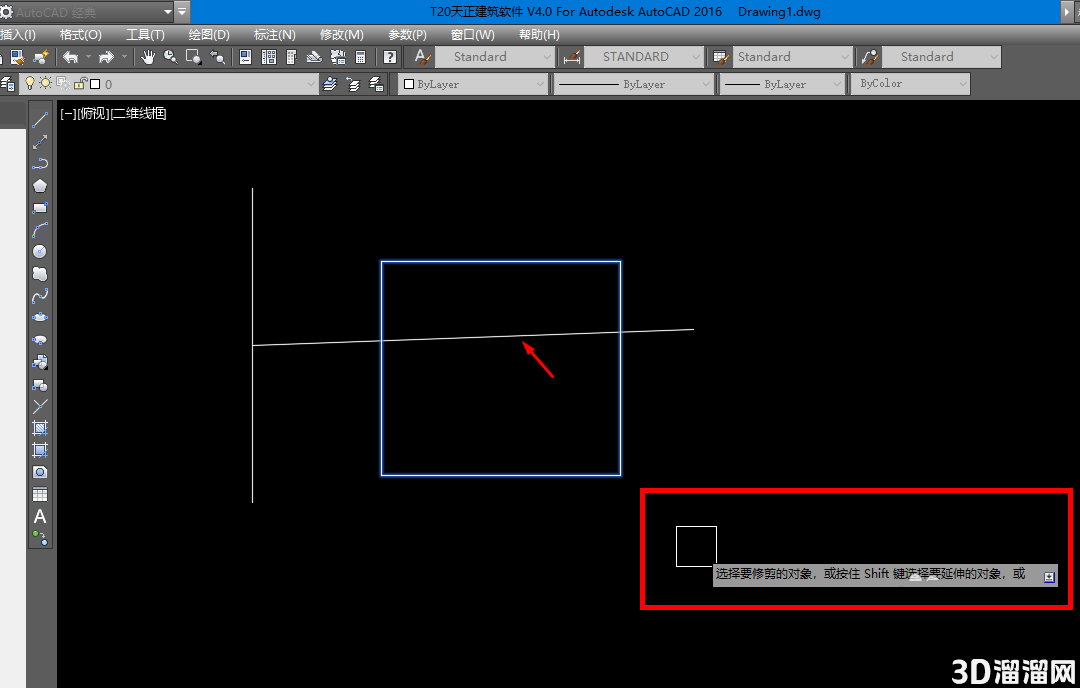Viewport: 1080px width, 688px height.
Task: Select the Multiline Text tool
Action: [x=40, y=517]
